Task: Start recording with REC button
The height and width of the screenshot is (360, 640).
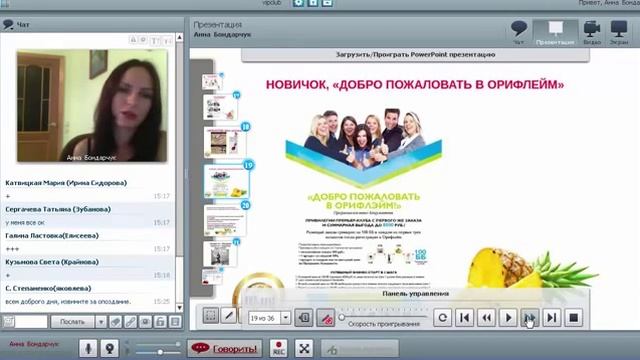Action: pos(278,348)
